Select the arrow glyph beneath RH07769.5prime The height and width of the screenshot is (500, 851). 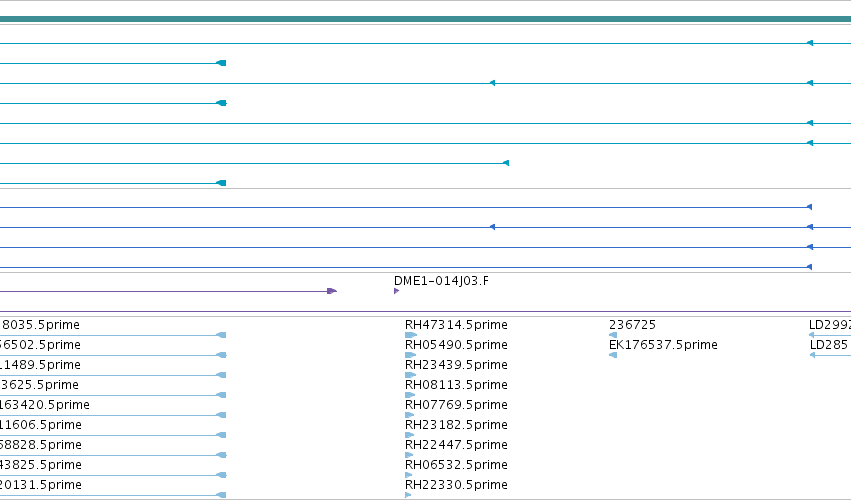point(410,415)
